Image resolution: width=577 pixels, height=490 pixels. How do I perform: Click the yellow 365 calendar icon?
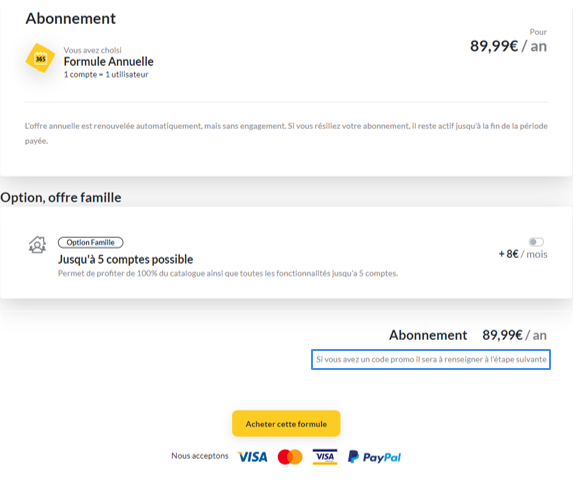click(x=40, y=58)
